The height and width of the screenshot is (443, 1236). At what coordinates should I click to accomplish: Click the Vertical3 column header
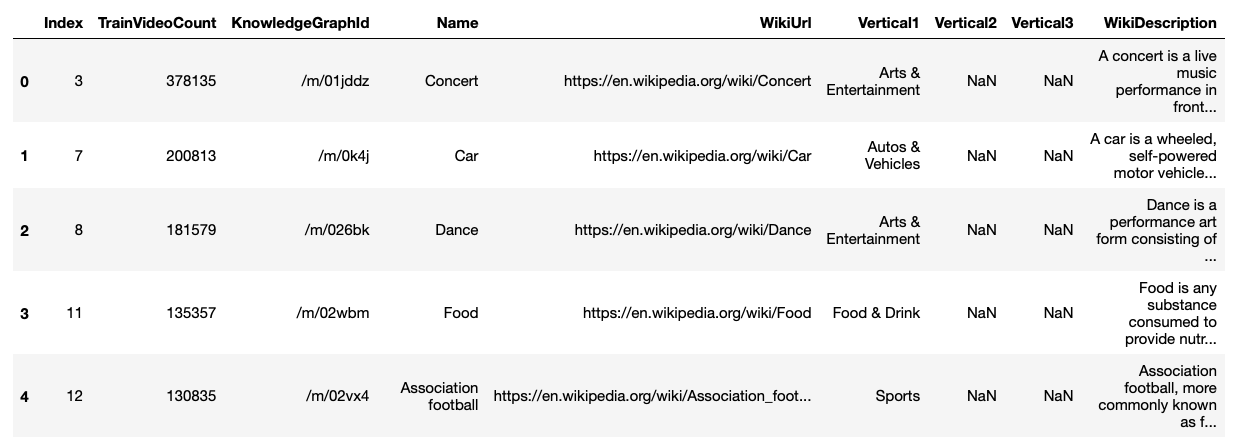click(1042, 22)
